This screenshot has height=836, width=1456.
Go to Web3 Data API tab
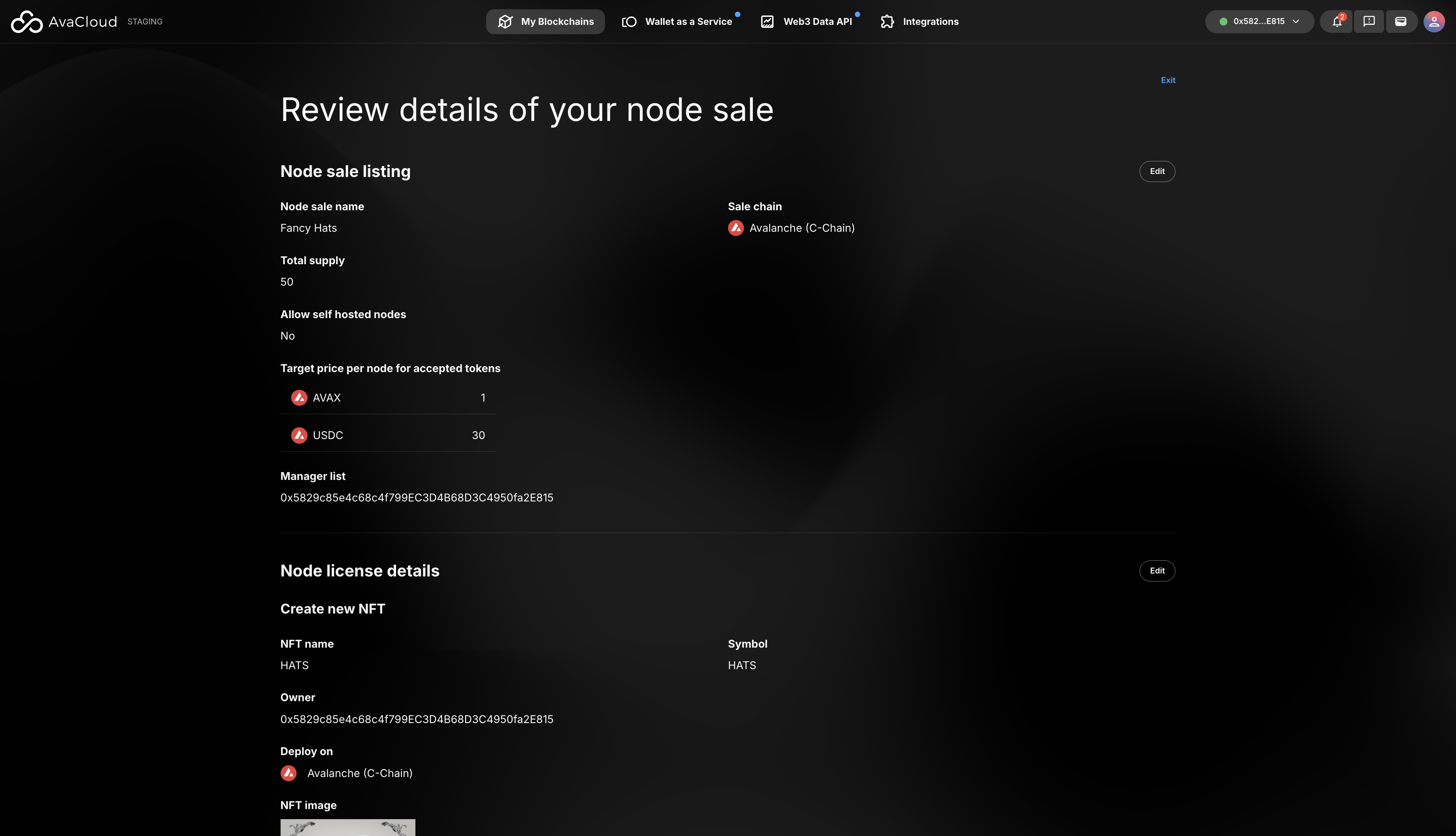pos(817,22)
